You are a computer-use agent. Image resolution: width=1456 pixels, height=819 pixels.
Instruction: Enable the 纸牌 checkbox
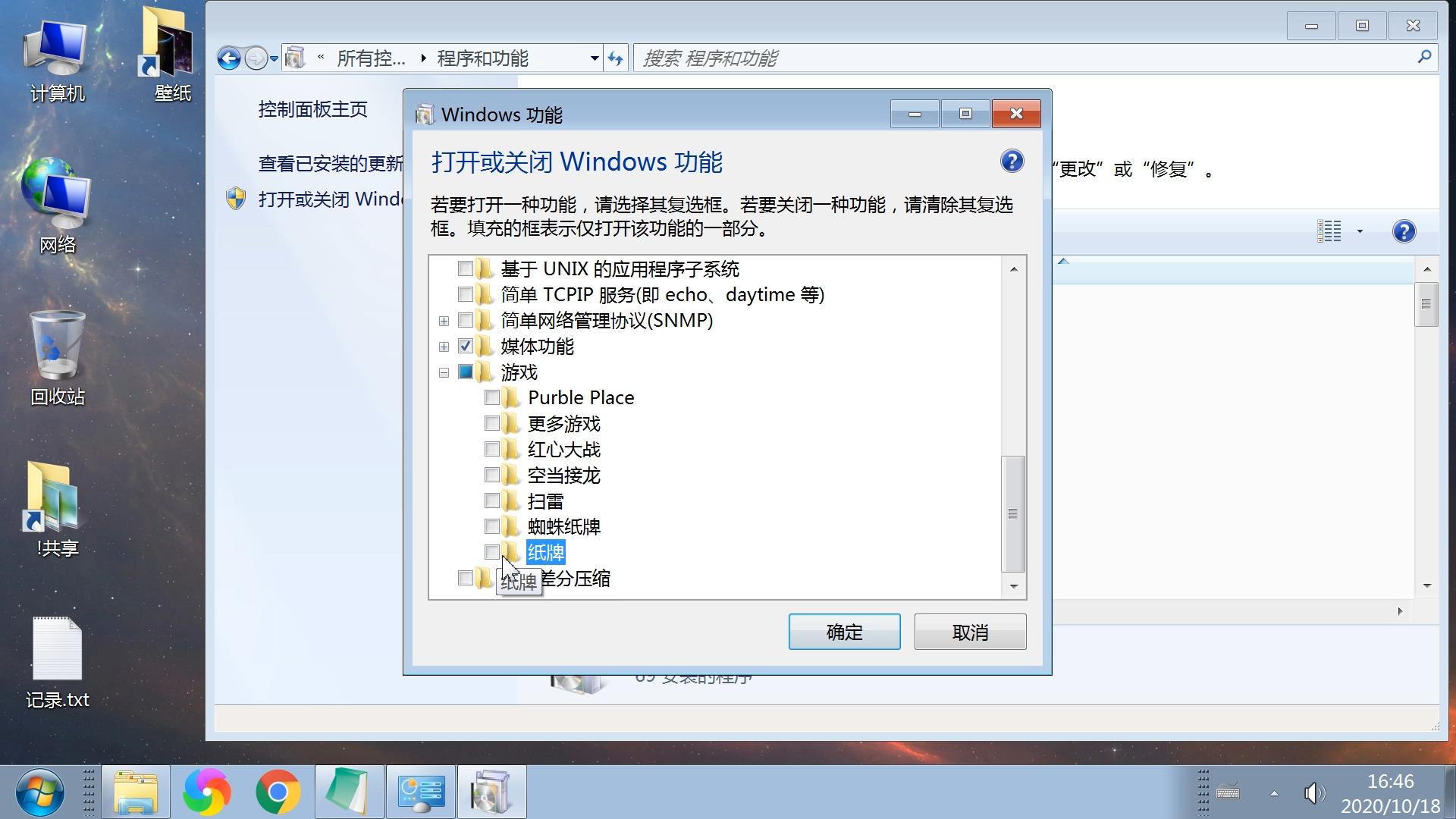491,552
